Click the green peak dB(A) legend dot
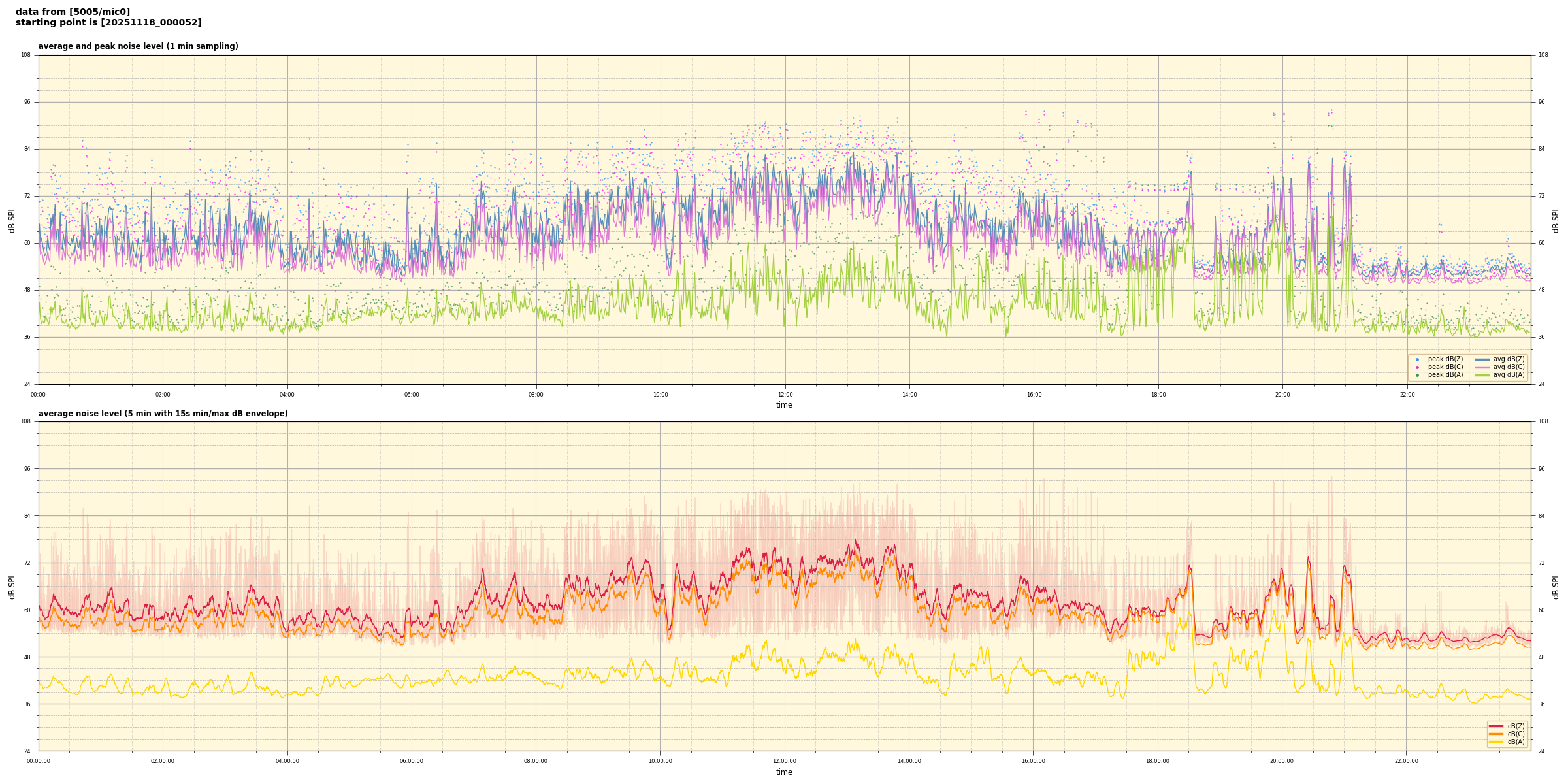The width and height of the screenshot is (1568, 784). 1417,375
